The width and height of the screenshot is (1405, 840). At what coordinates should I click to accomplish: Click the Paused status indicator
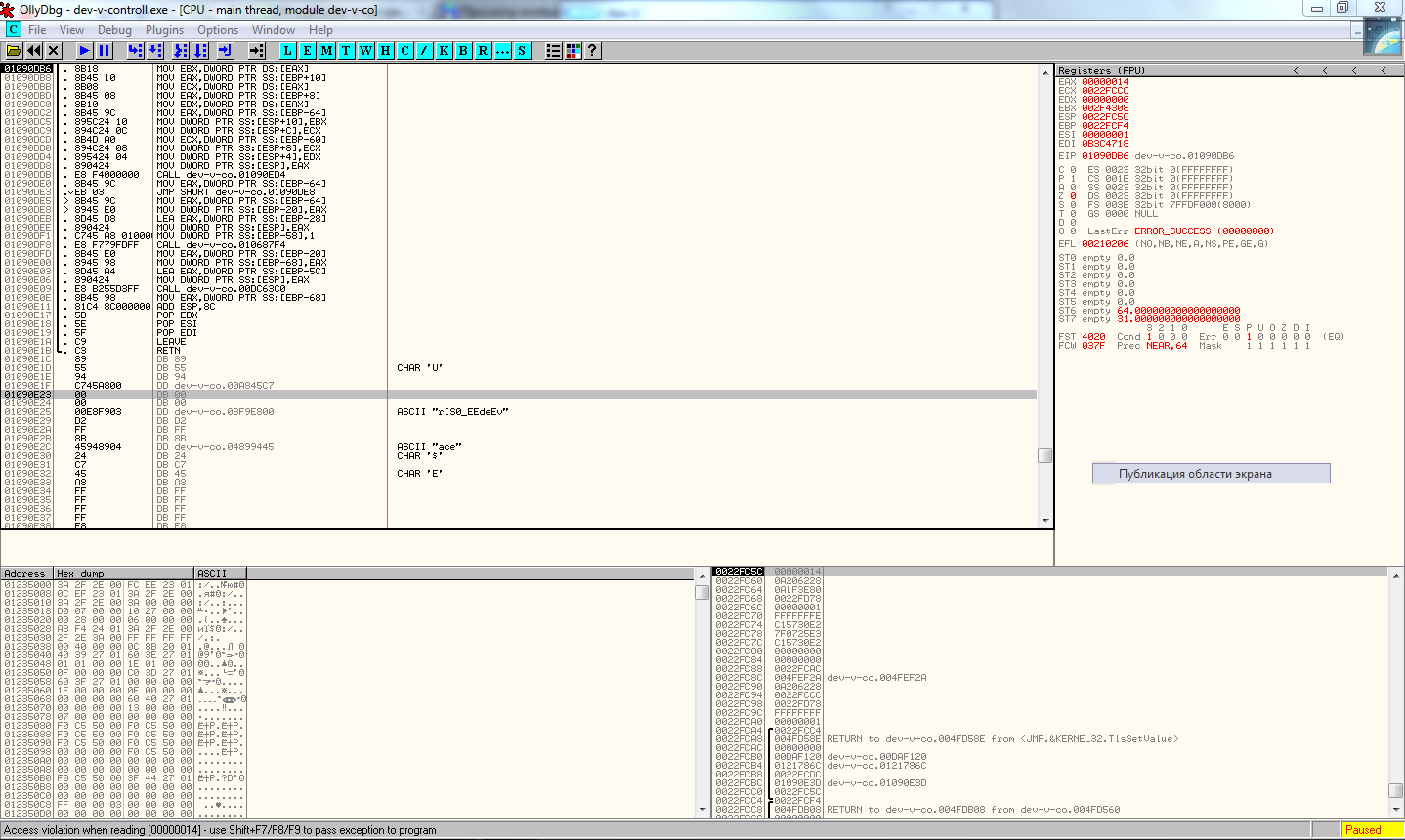point(1371,829)
